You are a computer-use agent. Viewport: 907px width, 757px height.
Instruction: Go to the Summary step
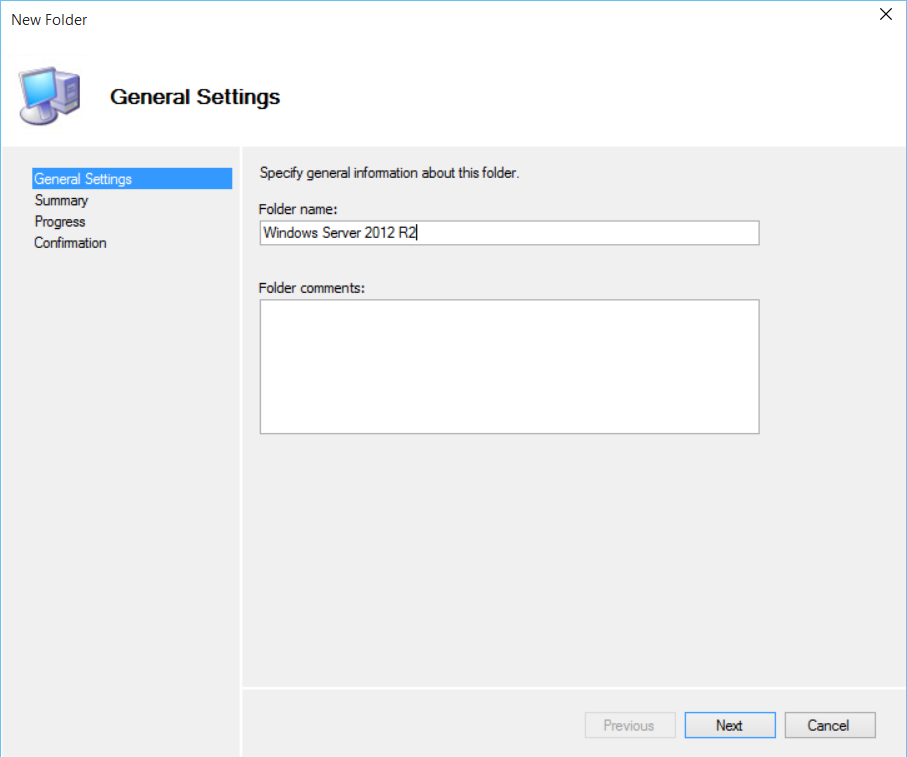coord(61,200)
